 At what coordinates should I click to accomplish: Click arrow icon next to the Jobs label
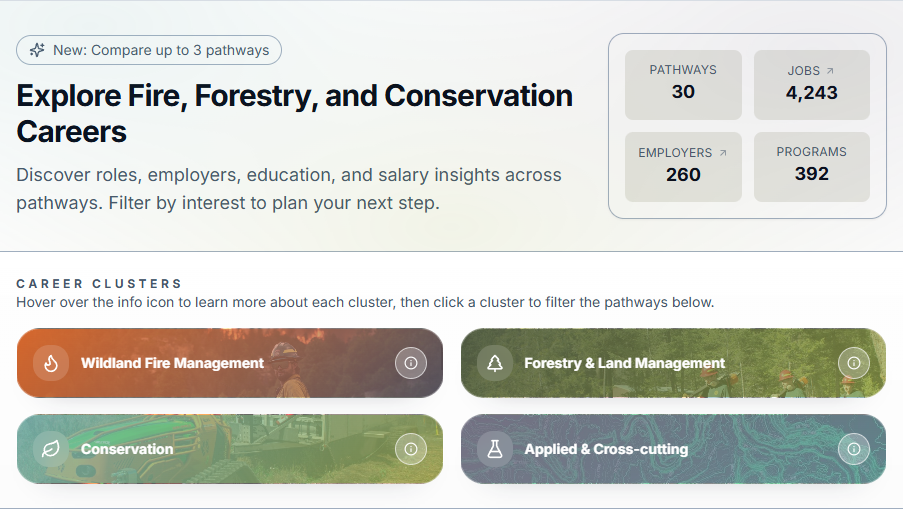click(x=830, y=71)
